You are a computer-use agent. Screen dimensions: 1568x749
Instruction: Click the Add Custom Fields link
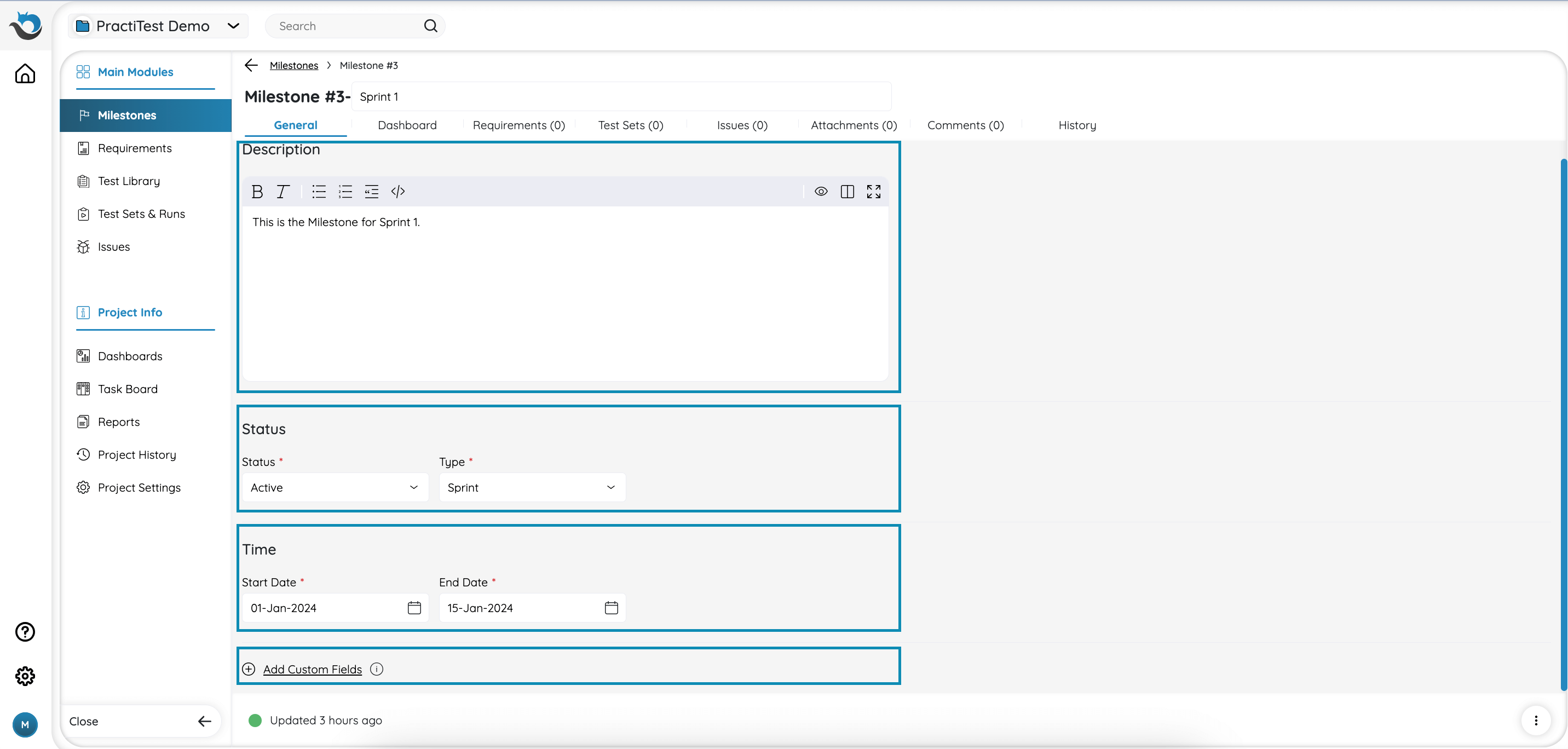[312, 669]
